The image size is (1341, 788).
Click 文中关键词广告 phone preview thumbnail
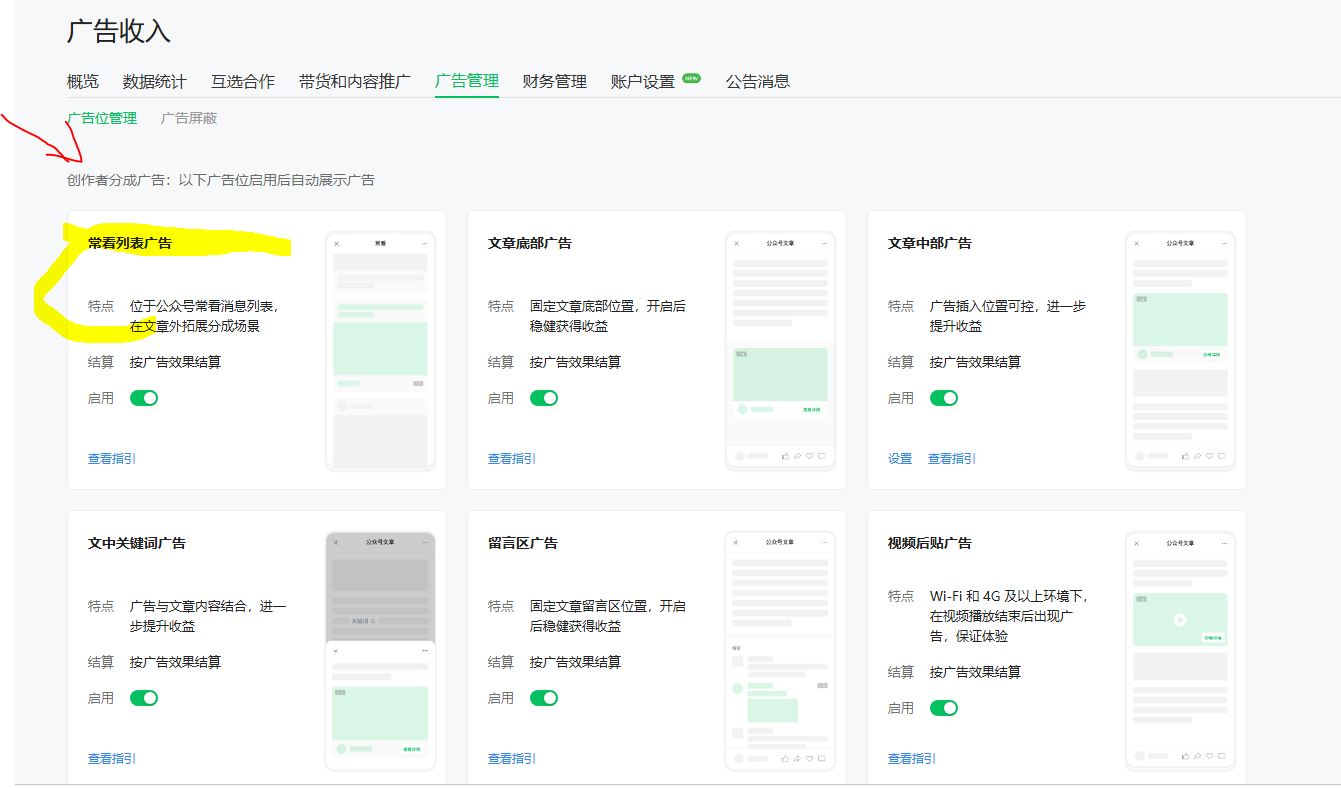click(380, 651)
